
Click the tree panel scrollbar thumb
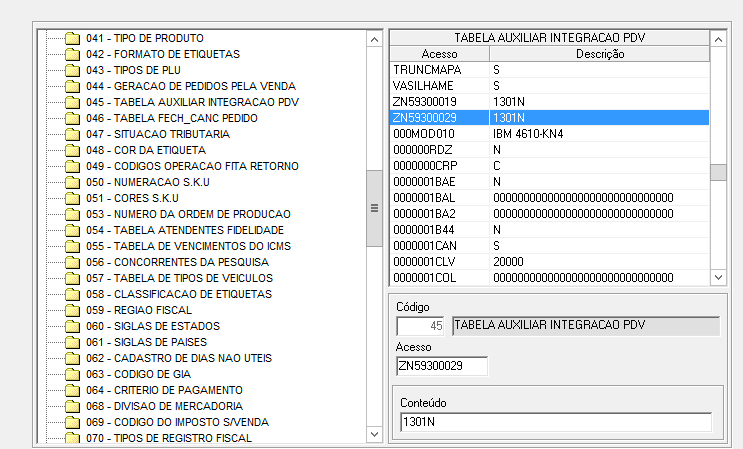pyautogui.click(x=374, y=208)
